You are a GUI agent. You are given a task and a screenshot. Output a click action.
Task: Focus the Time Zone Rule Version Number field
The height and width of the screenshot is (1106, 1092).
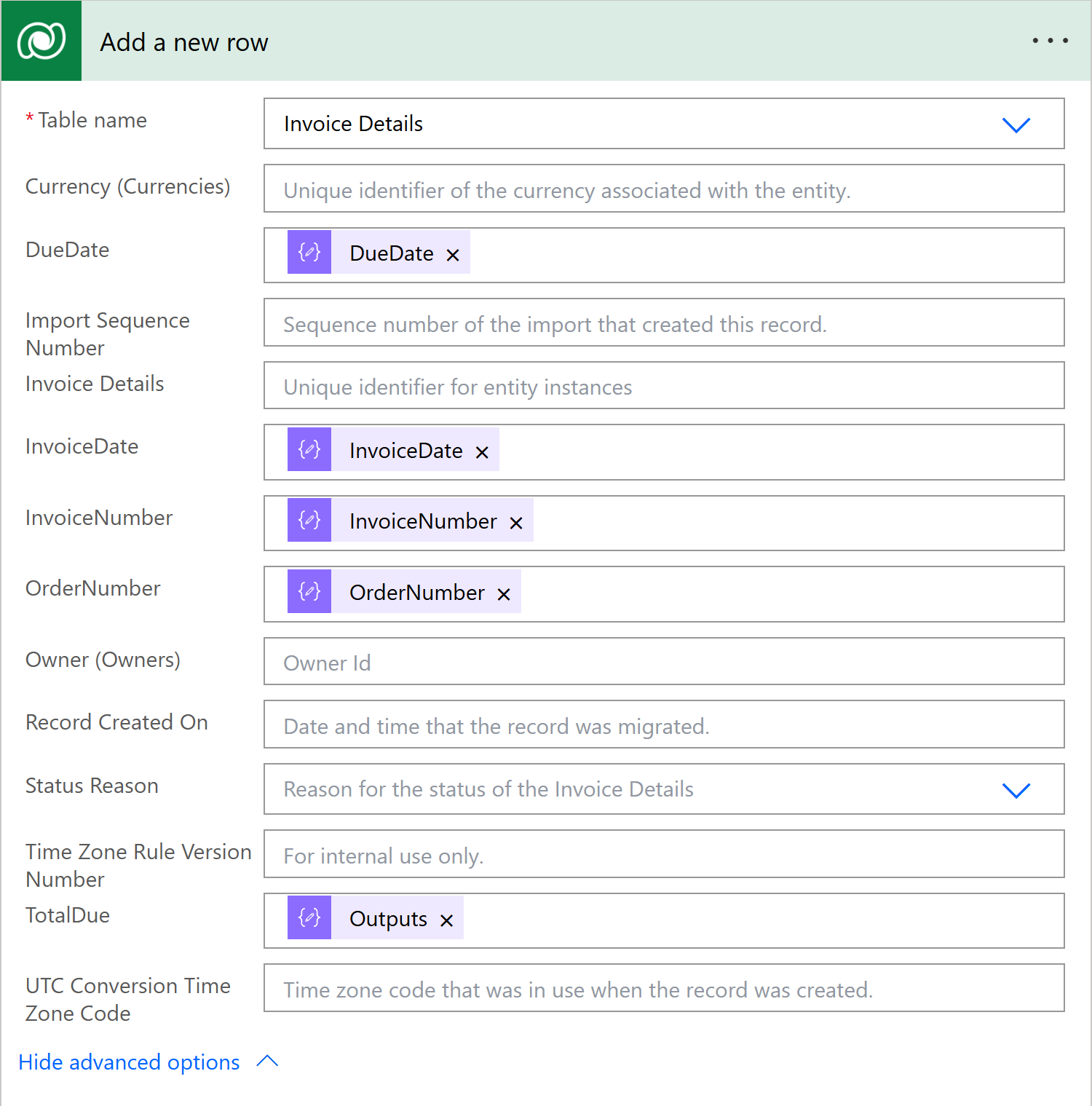point(664,854)
